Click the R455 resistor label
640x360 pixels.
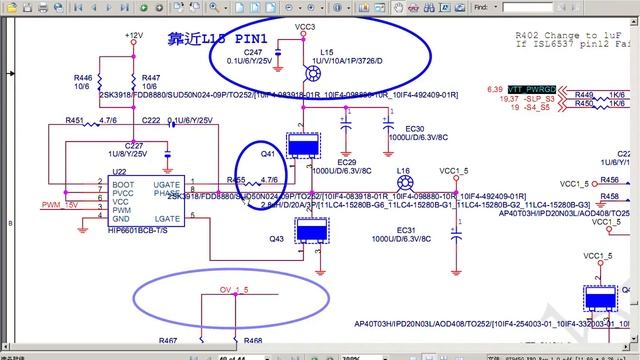pyautogui.click(x=236, y=180)
